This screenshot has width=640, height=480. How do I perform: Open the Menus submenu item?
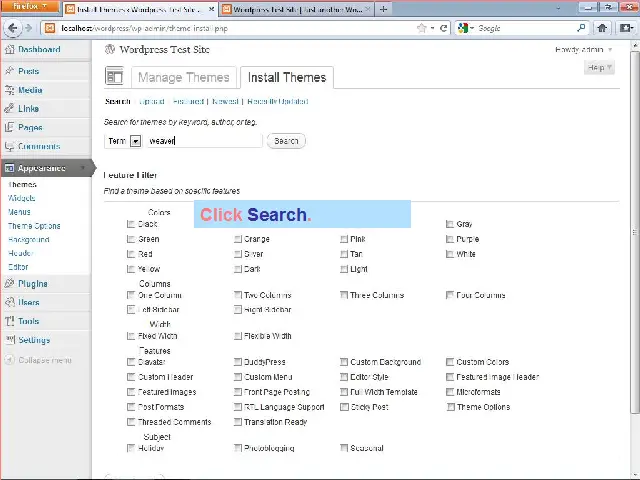pos(19,212)
